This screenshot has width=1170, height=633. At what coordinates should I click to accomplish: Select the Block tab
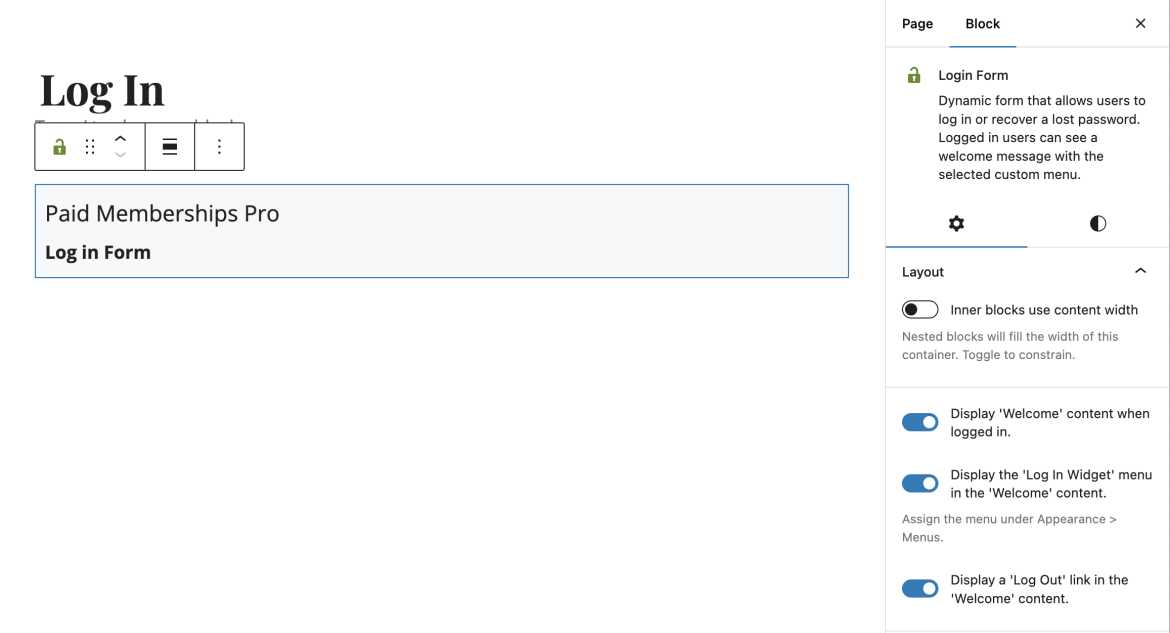point(982,23)
